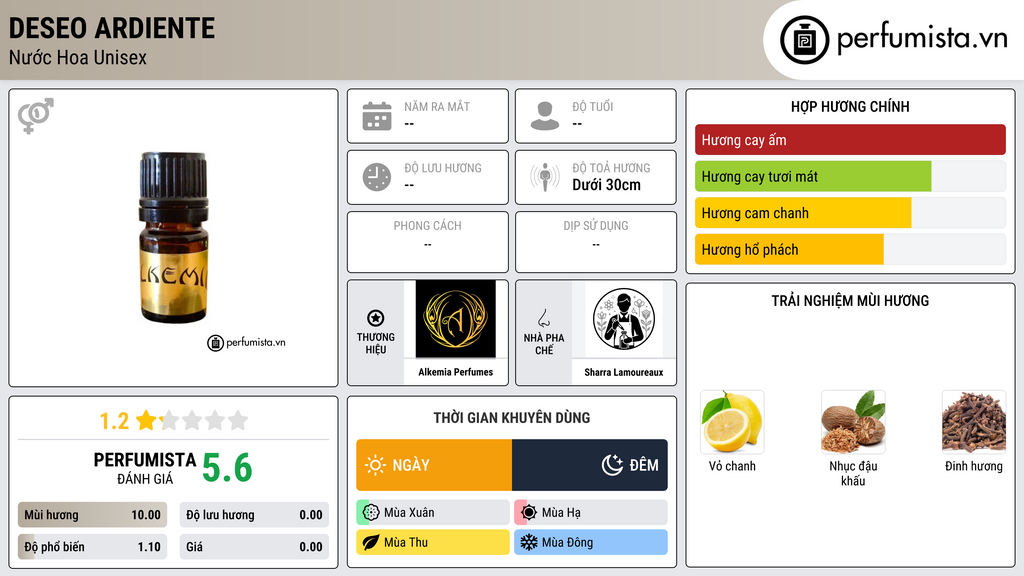Click the person icon for Độ tuổi
The height and width of the screenshot is (576, 1024).
(x=545, y=116)
